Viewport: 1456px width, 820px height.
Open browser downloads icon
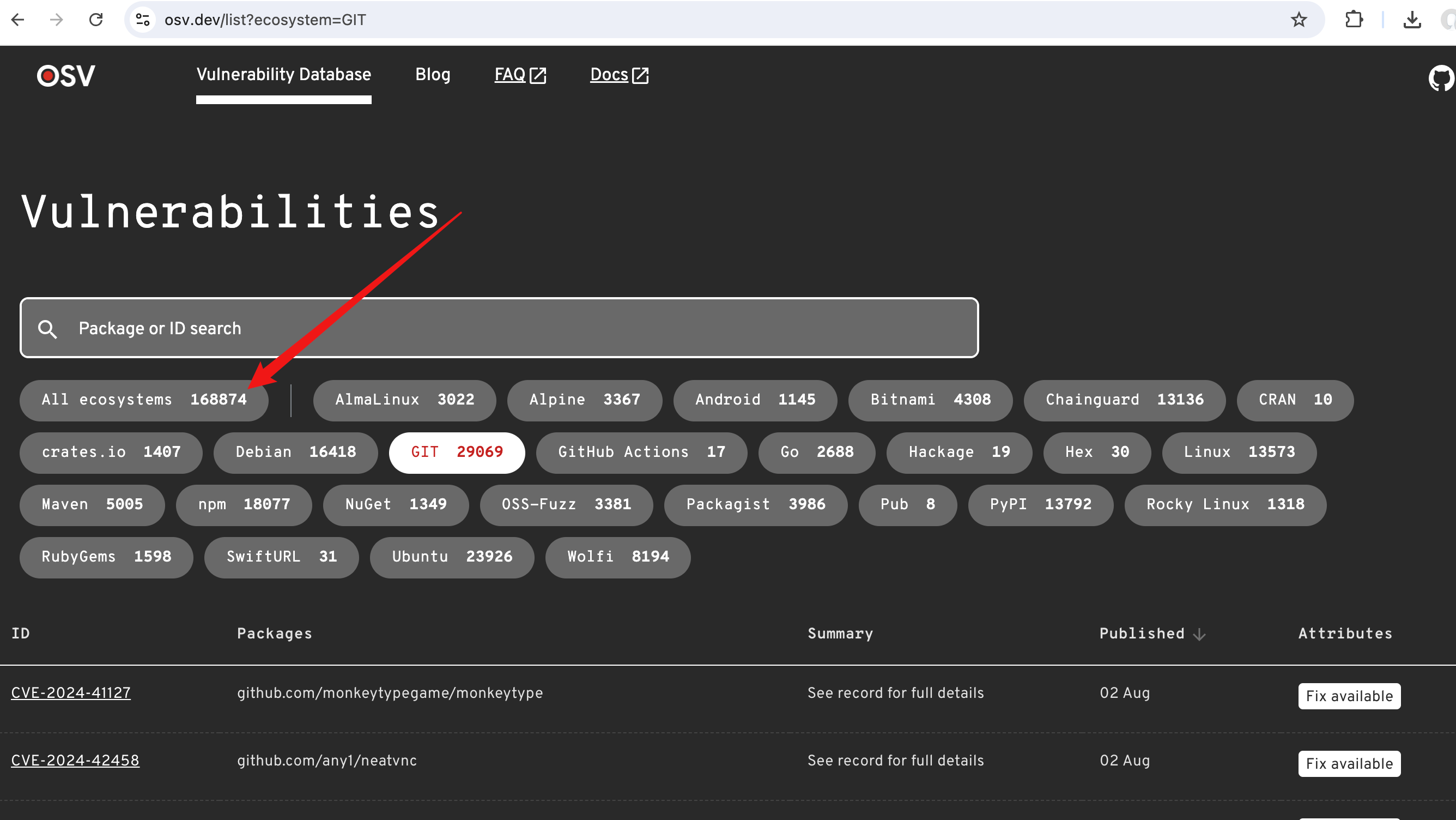point(1412,20)
